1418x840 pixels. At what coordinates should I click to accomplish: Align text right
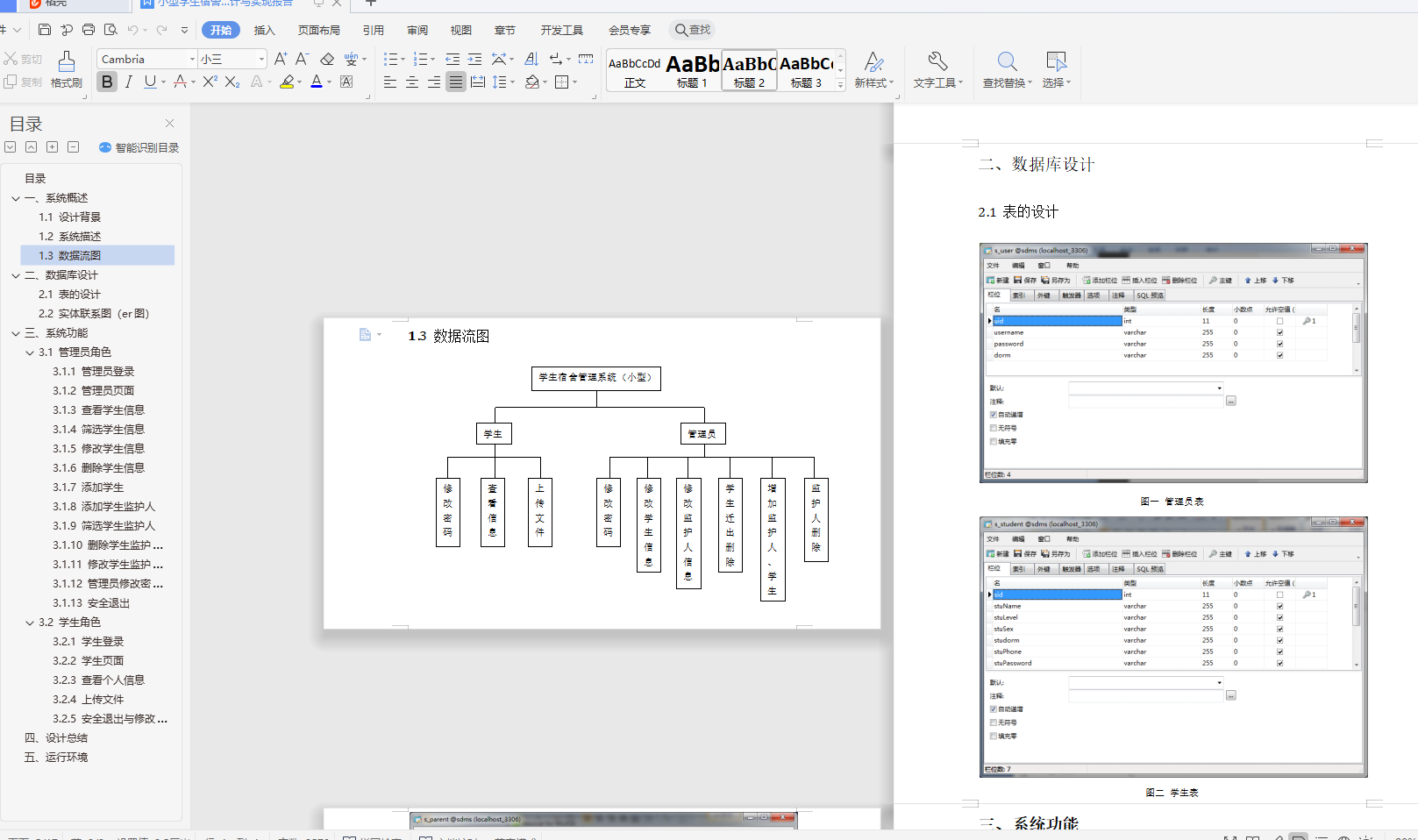pos(434,82)
